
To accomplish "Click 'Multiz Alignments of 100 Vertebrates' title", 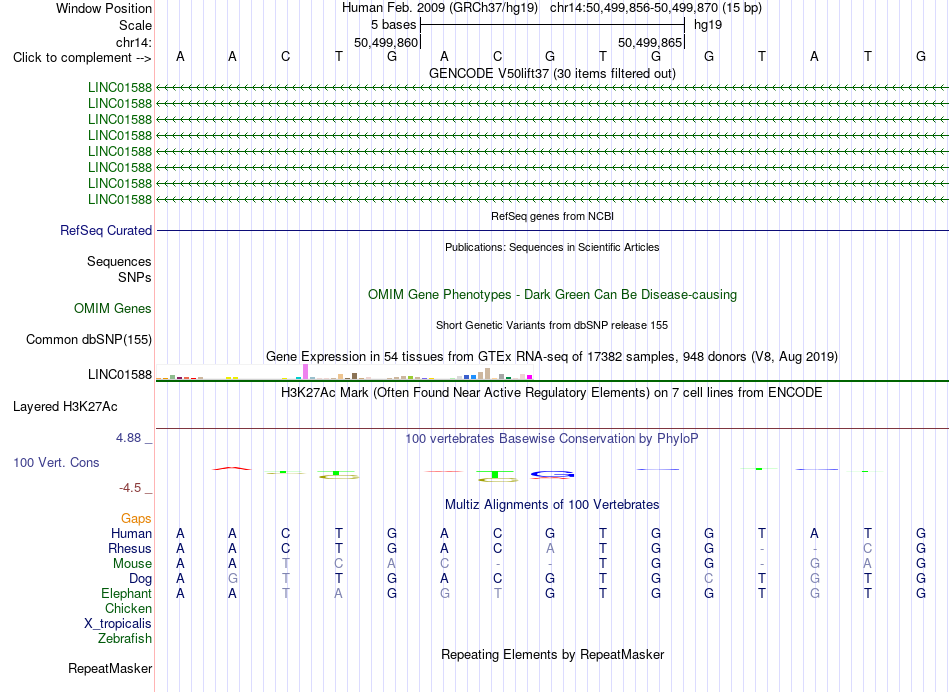I will coord(552,504).
